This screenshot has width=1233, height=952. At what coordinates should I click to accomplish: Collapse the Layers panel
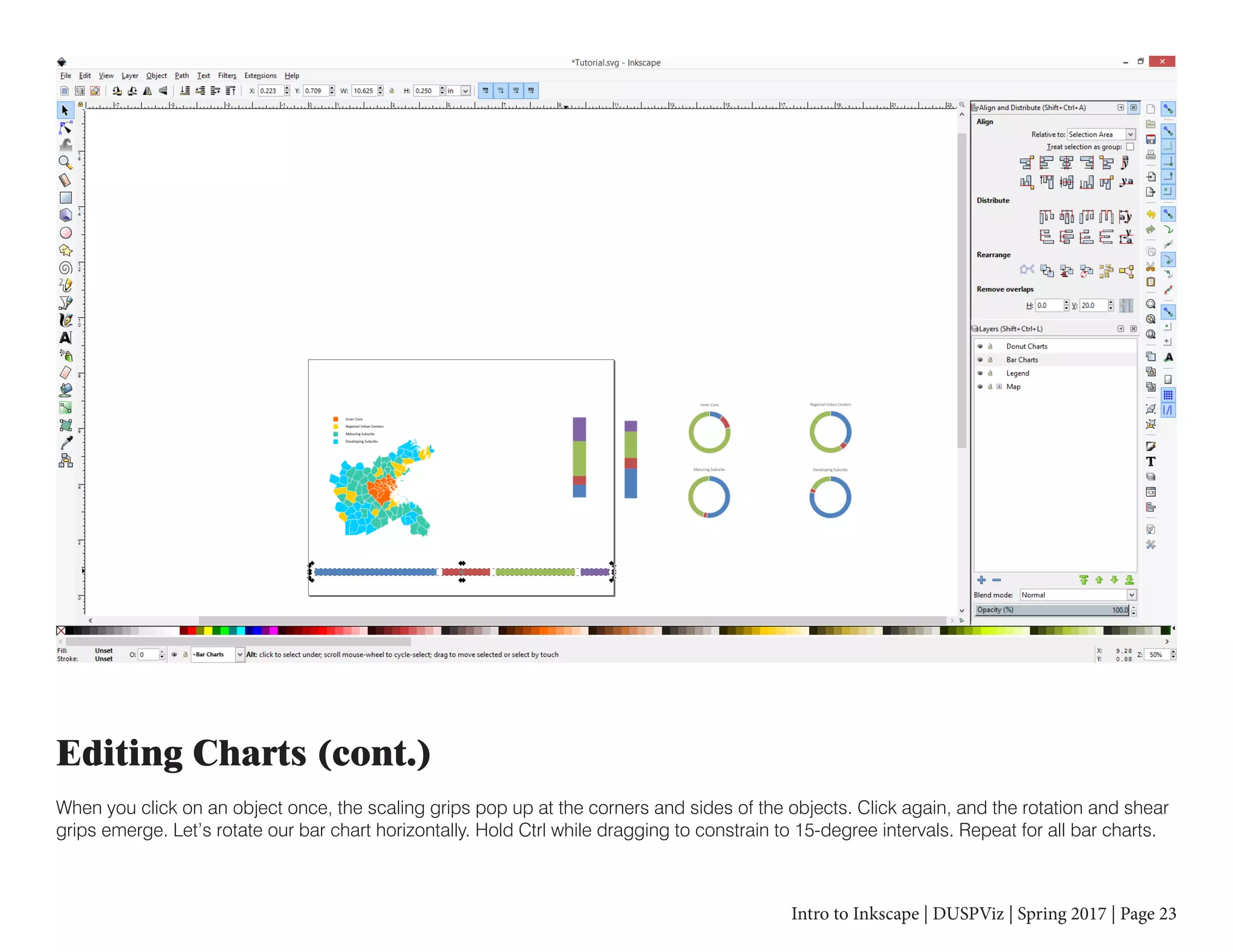(1120, 329)
